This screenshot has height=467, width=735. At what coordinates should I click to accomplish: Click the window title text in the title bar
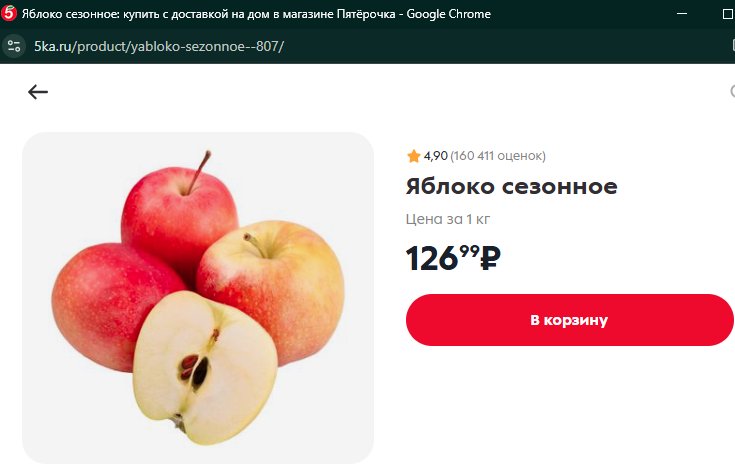pos(256,14)
